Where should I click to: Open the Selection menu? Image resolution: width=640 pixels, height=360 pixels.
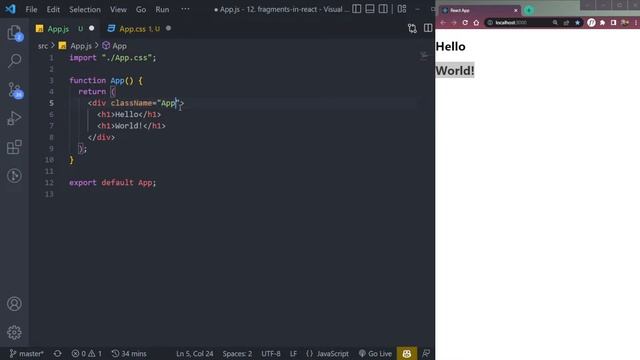click(84, 9)
